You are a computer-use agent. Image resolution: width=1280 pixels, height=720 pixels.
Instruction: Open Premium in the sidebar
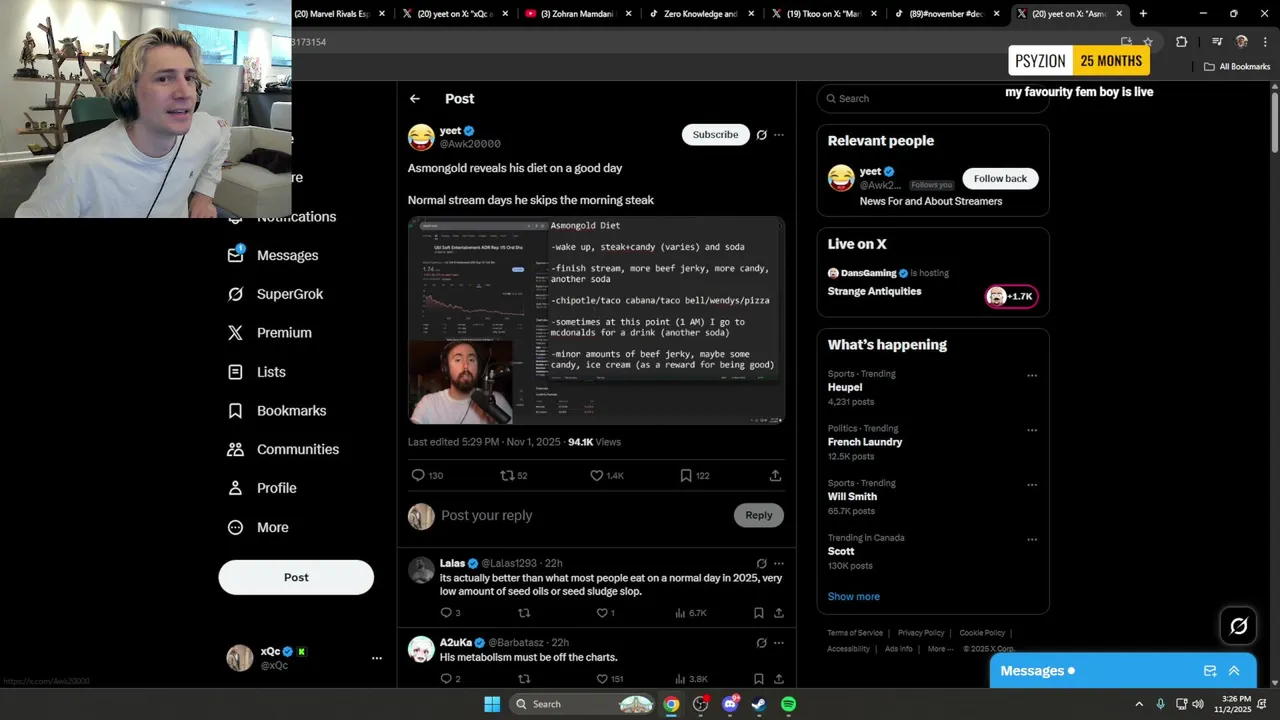(270, 333)
